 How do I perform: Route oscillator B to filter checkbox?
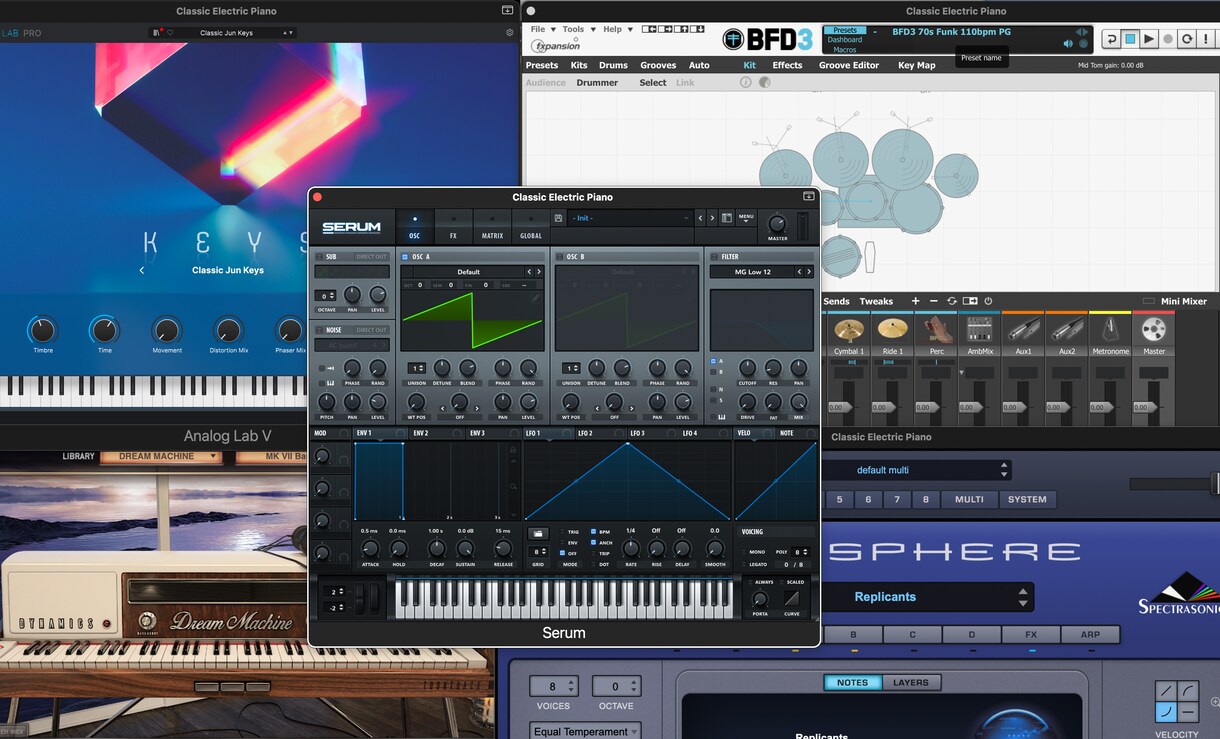(713, 372)
